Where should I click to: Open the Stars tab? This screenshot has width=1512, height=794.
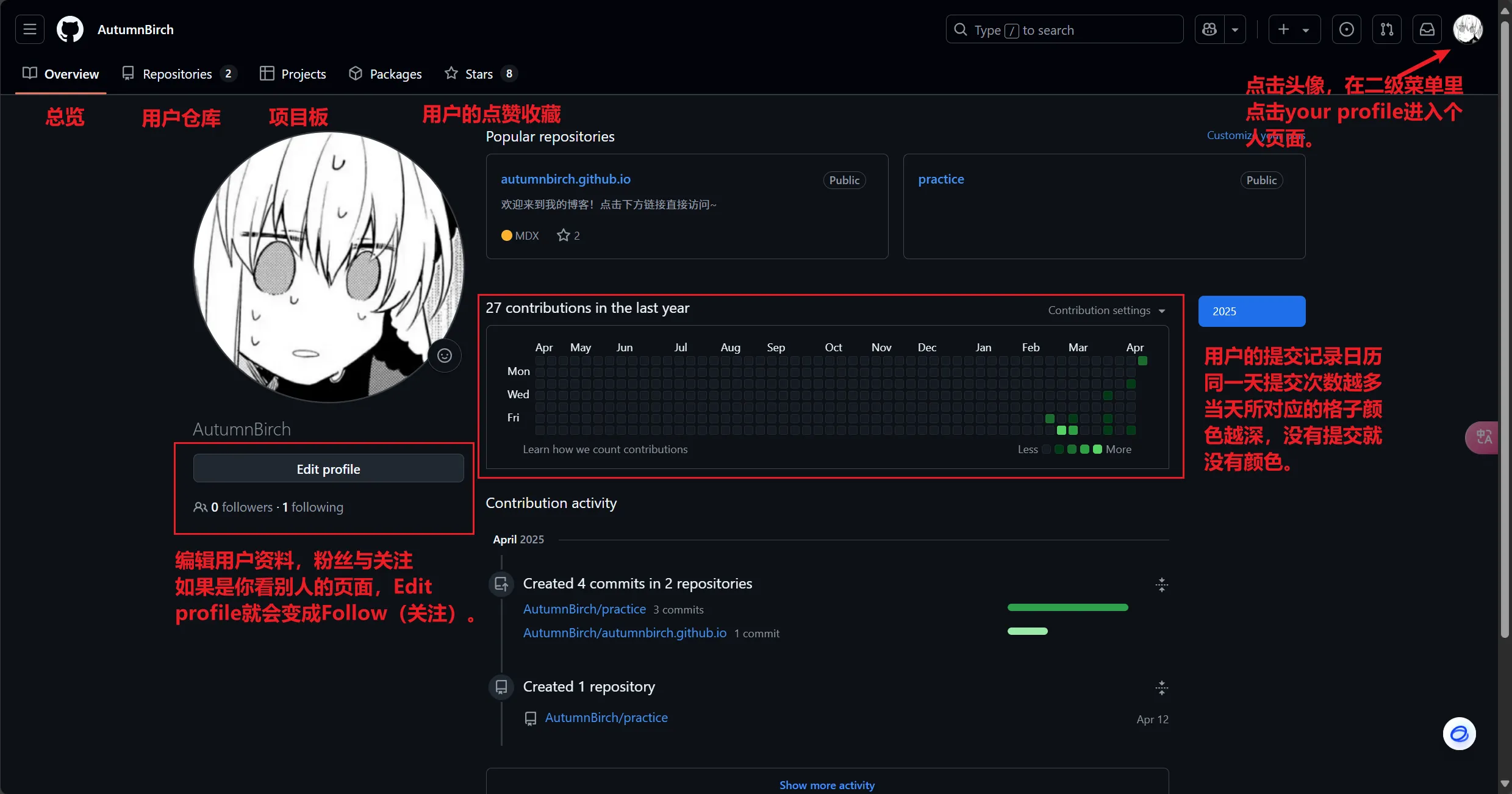[x=481, y=74]
